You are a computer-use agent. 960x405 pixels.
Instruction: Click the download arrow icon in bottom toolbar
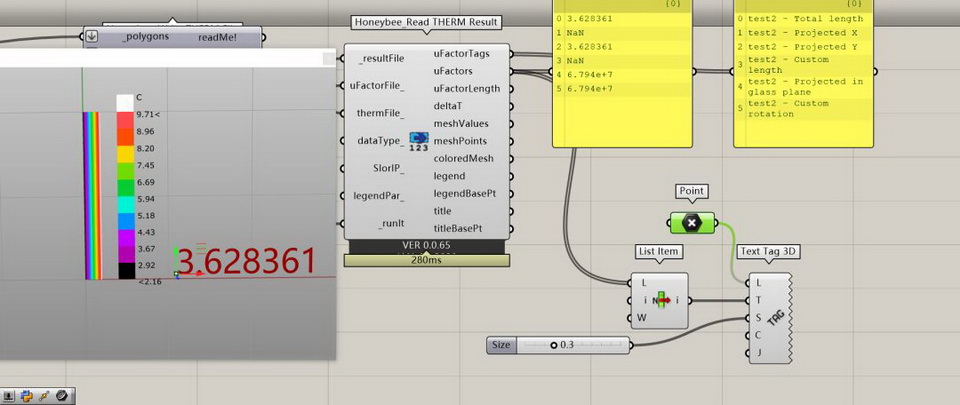point(9,396)
